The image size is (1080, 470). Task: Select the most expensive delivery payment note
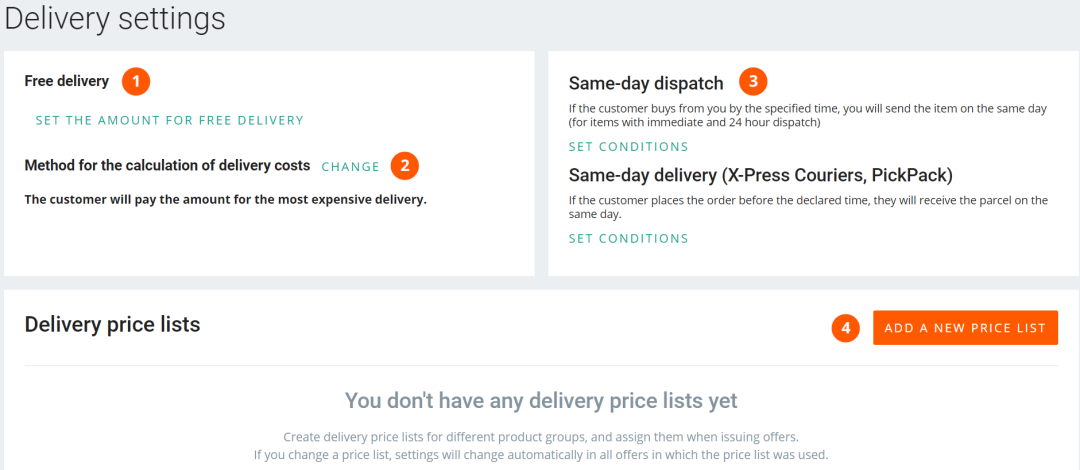pyautogui.click(x=225, y=199)
